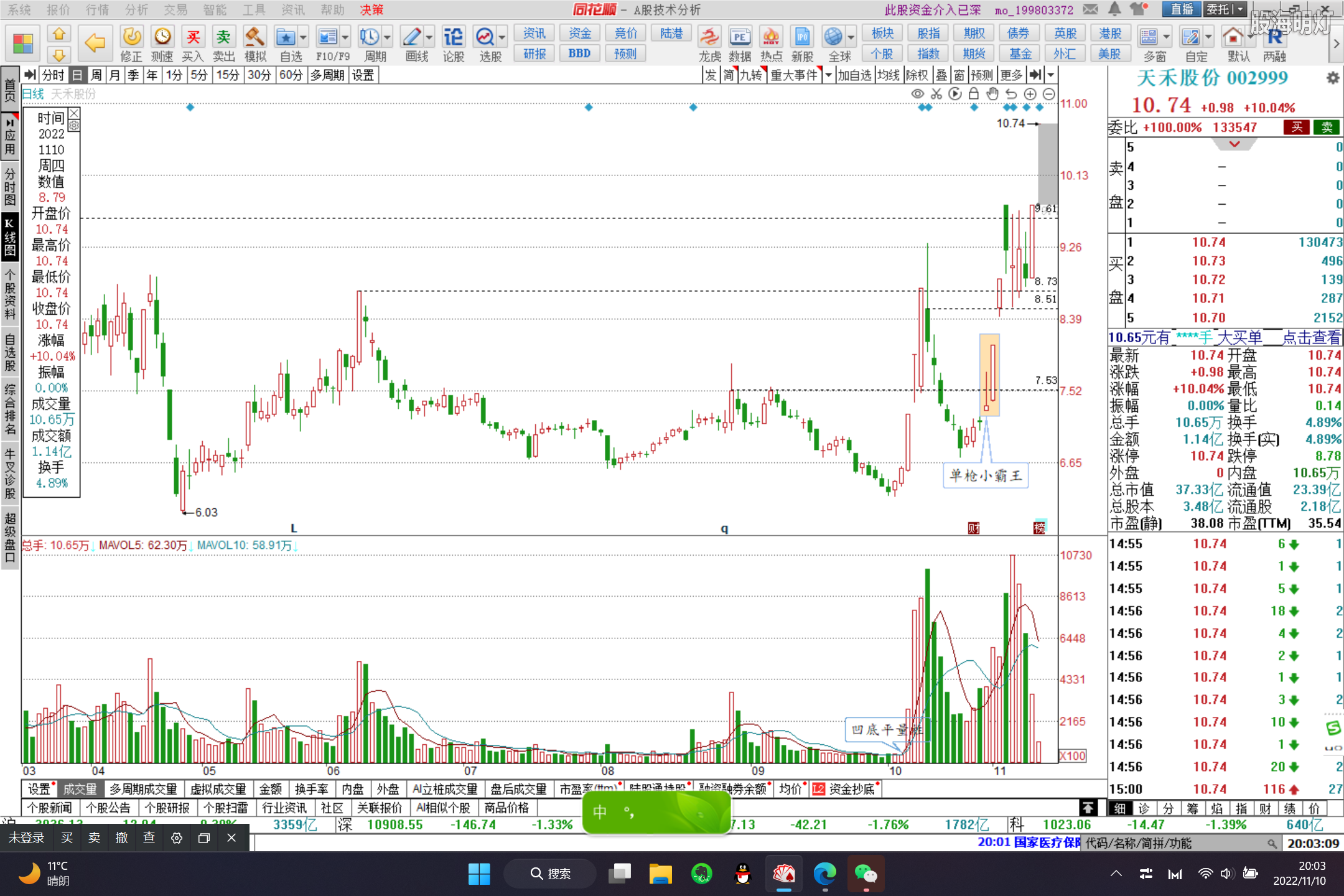The width and height of the screenshot is (1344, 896).
Task: Switch to the 个股公告 tab
Action: click(x=108, y=808)
